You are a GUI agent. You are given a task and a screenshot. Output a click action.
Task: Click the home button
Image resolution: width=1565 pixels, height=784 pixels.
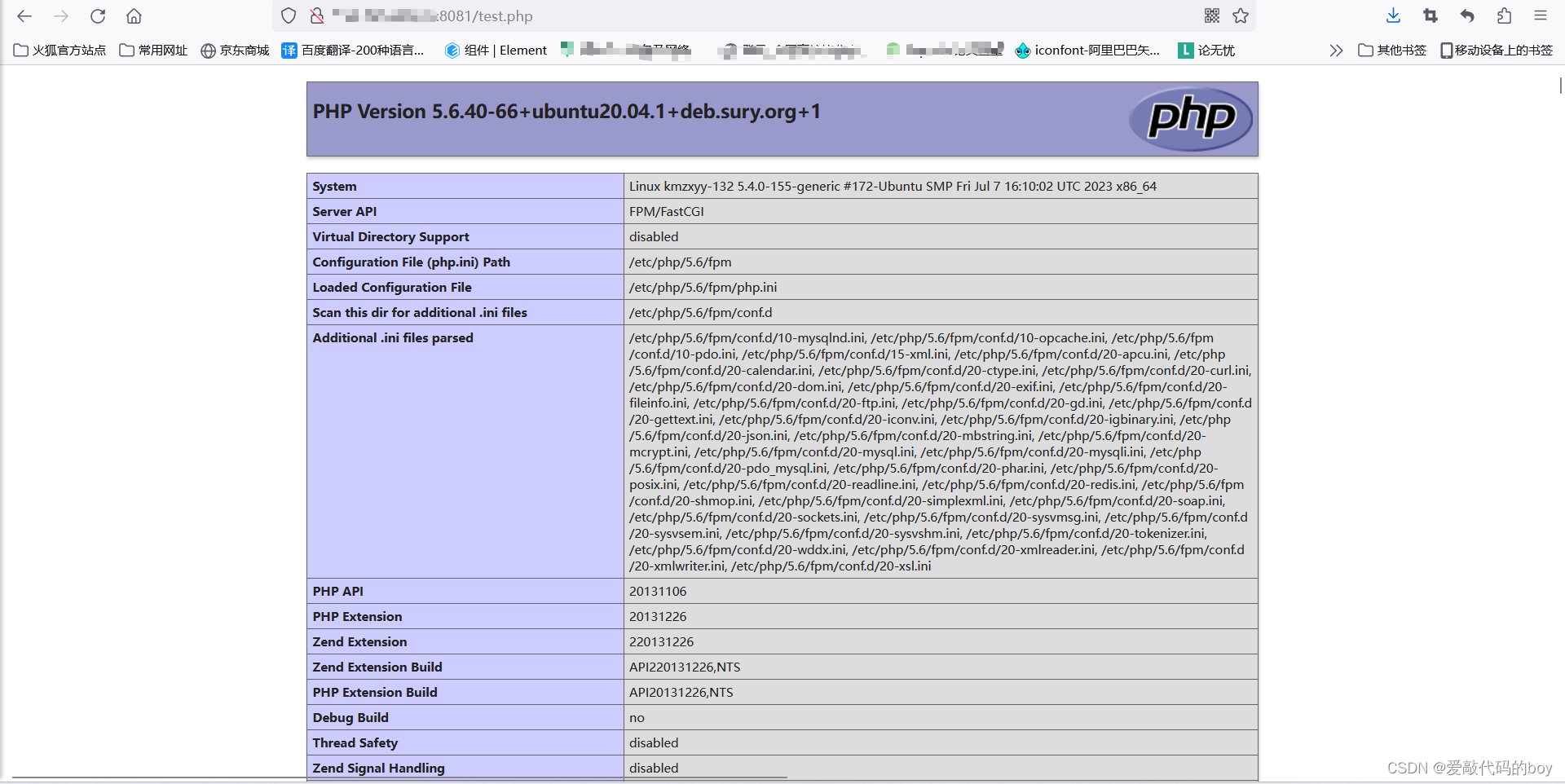click(134, 15)
